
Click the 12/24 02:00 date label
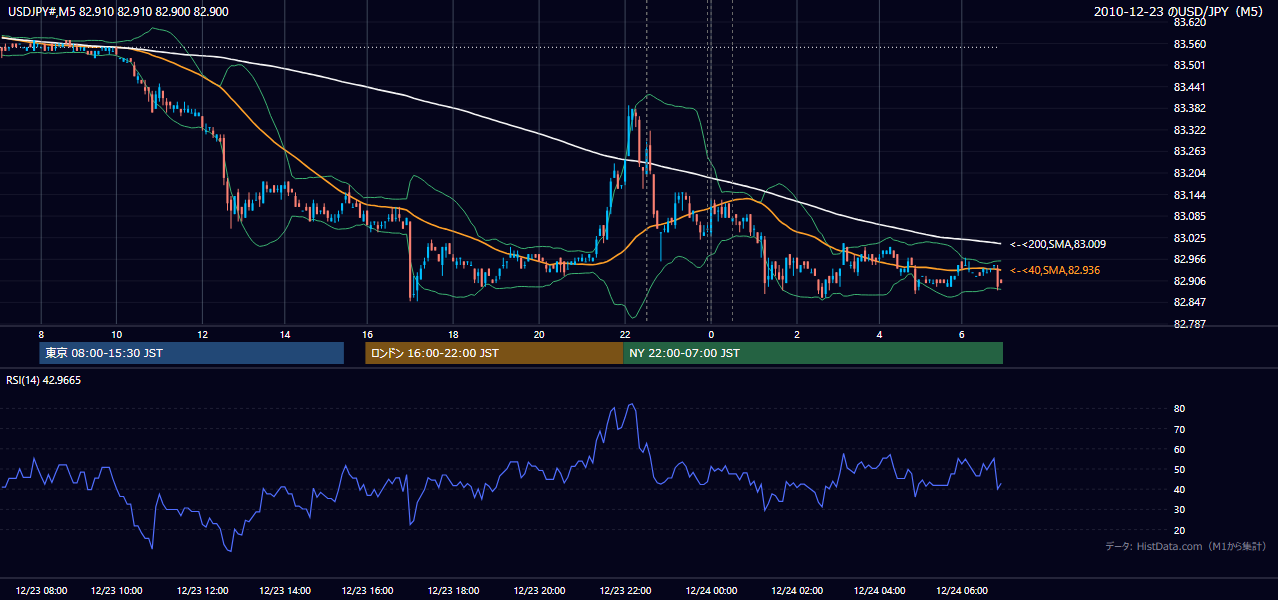pos(797,590)
